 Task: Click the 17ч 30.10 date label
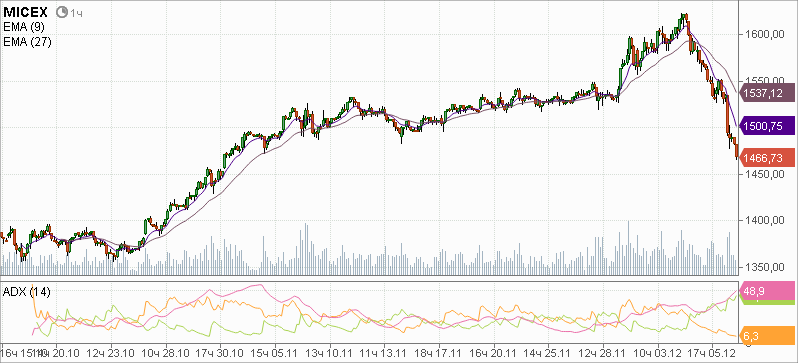point(220,353)
